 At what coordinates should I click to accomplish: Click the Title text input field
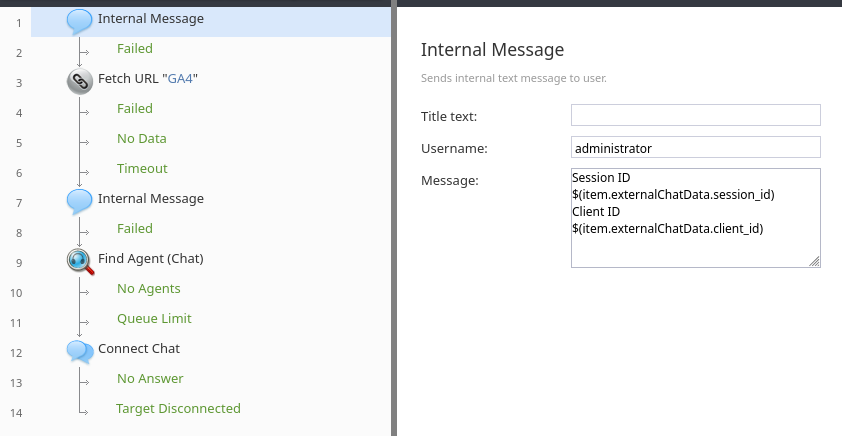(695, 115)
